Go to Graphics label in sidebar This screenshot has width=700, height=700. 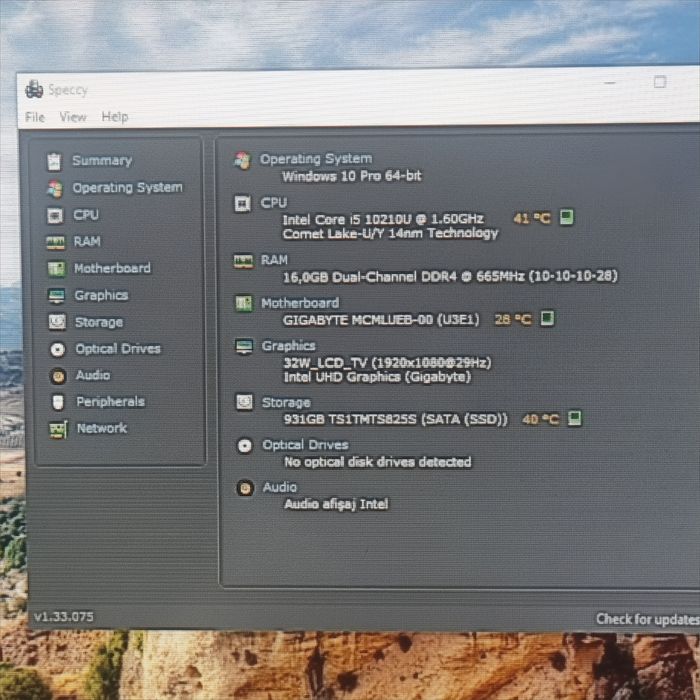[101, 295]
